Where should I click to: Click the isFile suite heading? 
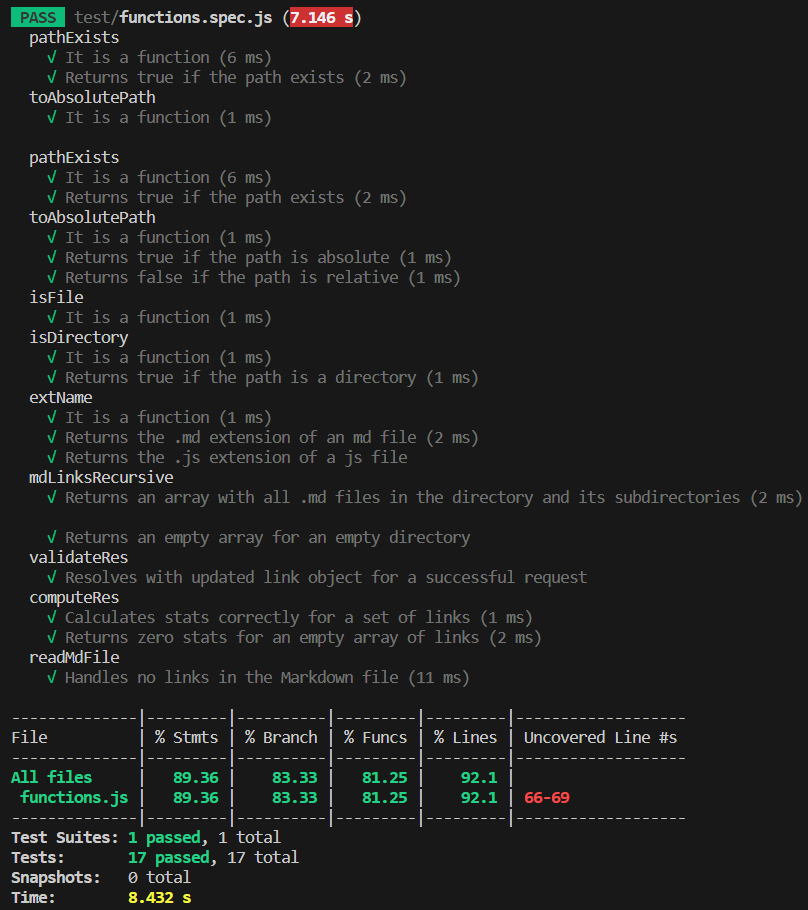[56, 297]
